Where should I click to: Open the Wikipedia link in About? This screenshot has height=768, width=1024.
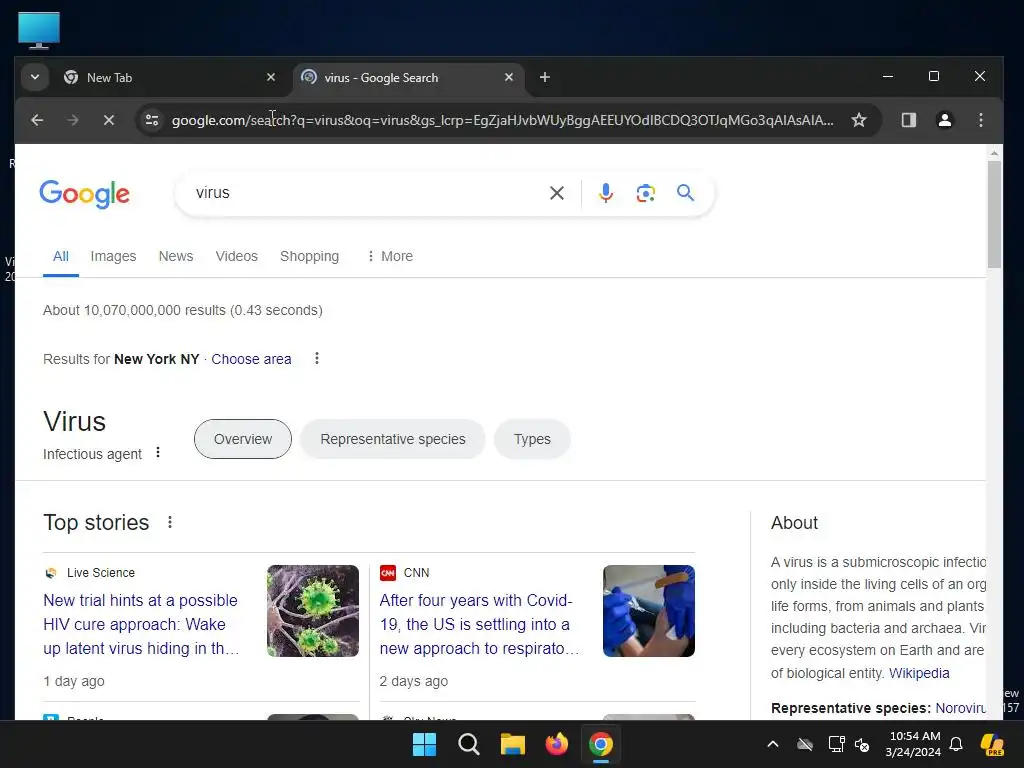[x=919, y=673]
